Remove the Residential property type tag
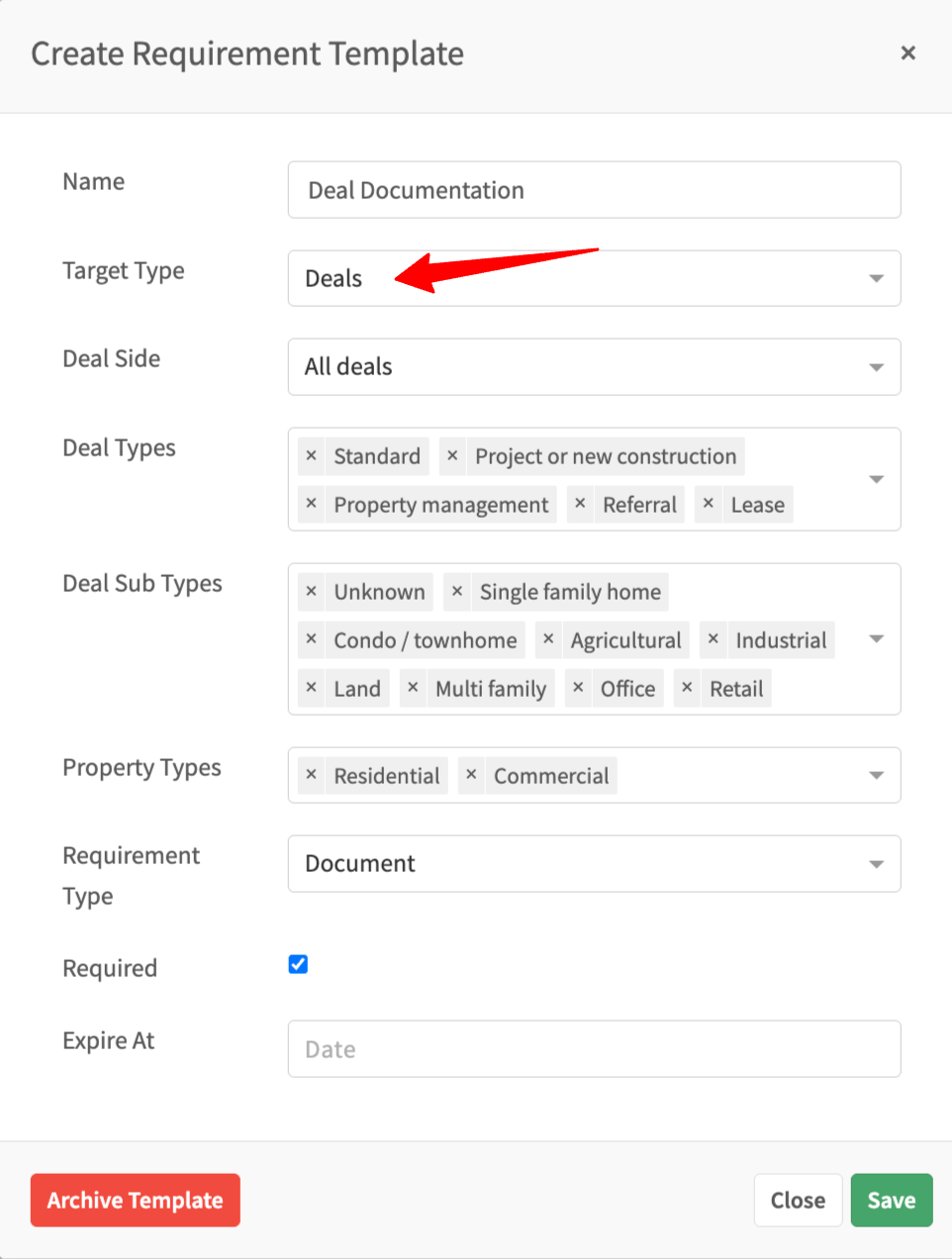The image size is (952, 1259). coord(312,776)
